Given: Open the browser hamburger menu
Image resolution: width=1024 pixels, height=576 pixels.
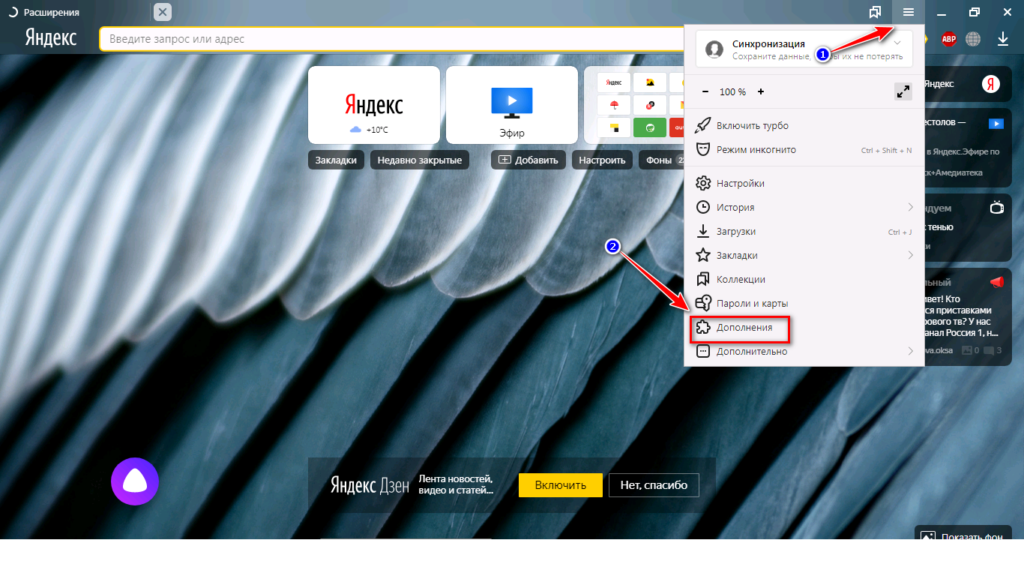Looking at the screenshot, I should [908, 12].
